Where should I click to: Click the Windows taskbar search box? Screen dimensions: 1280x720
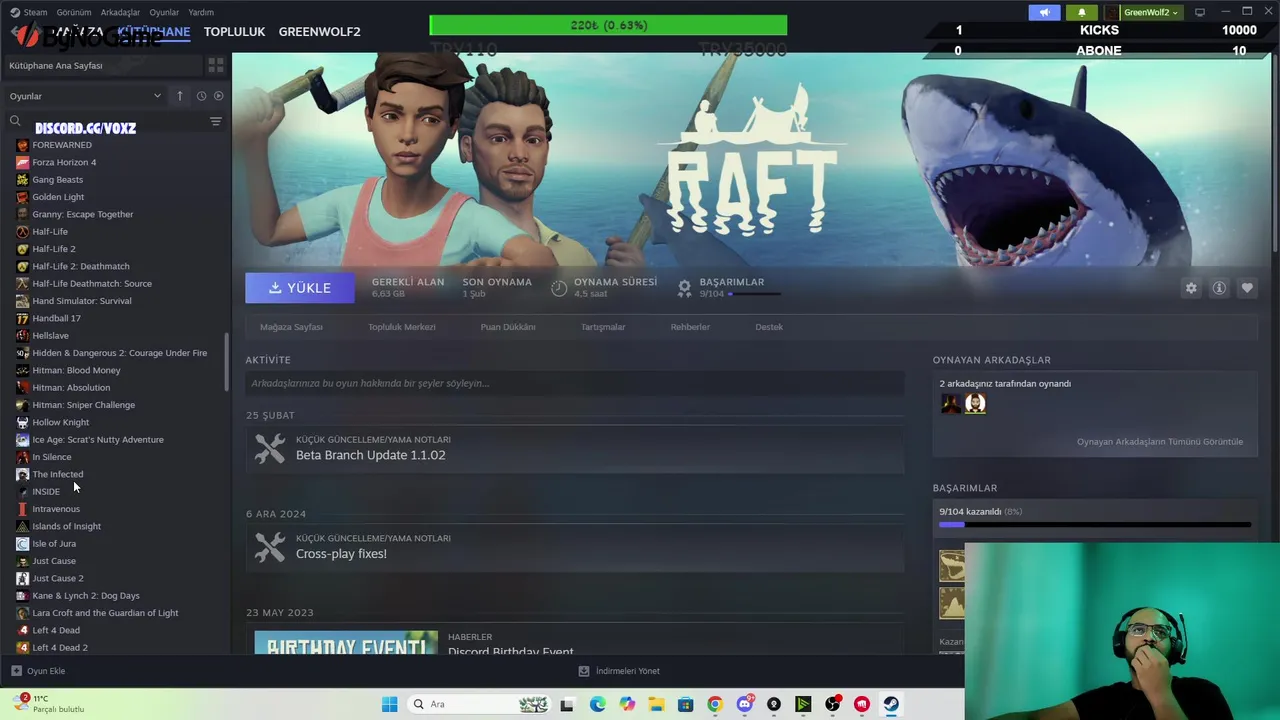(x=480, y=704)
